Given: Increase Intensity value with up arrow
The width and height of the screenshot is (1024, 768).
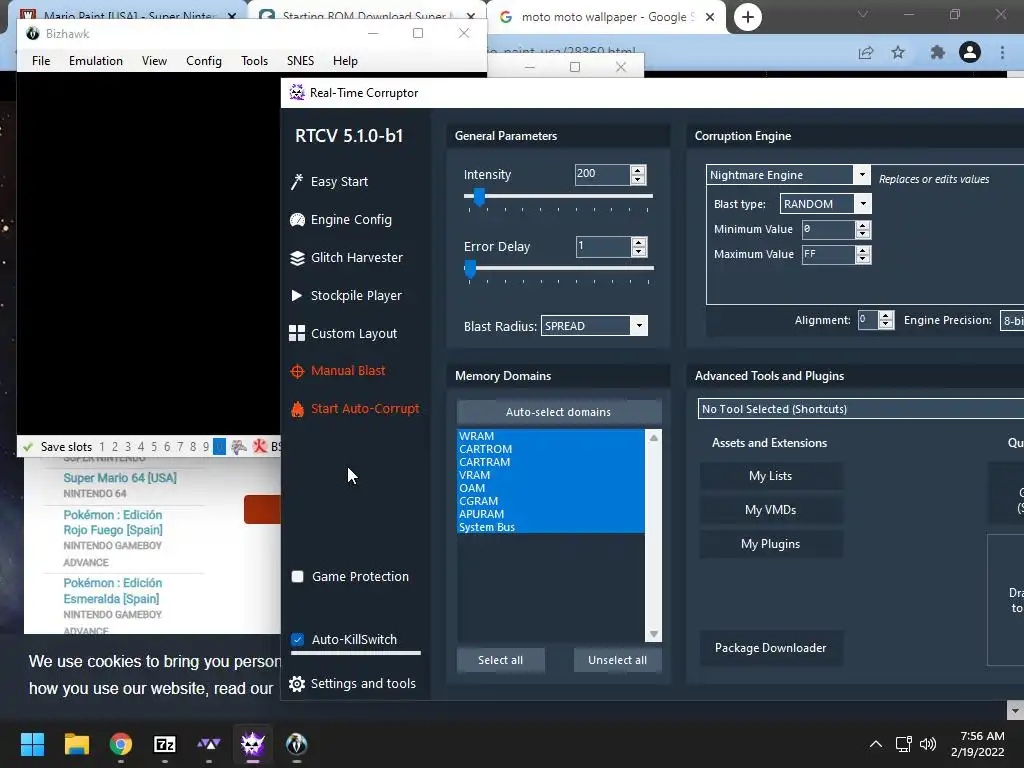Looking at the screenshot, I should [638, 170].
